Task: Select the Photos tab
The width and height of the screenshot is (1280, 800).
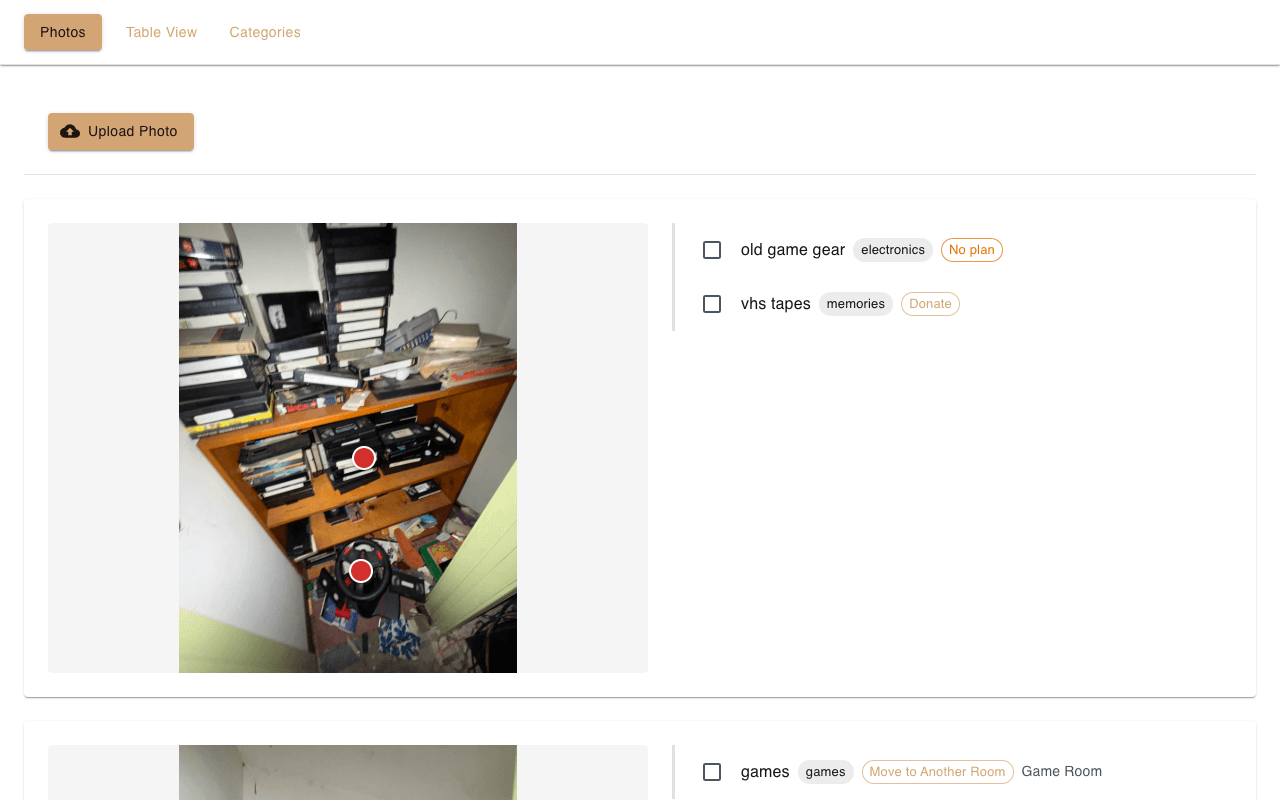Action: [x=63, y=32]
